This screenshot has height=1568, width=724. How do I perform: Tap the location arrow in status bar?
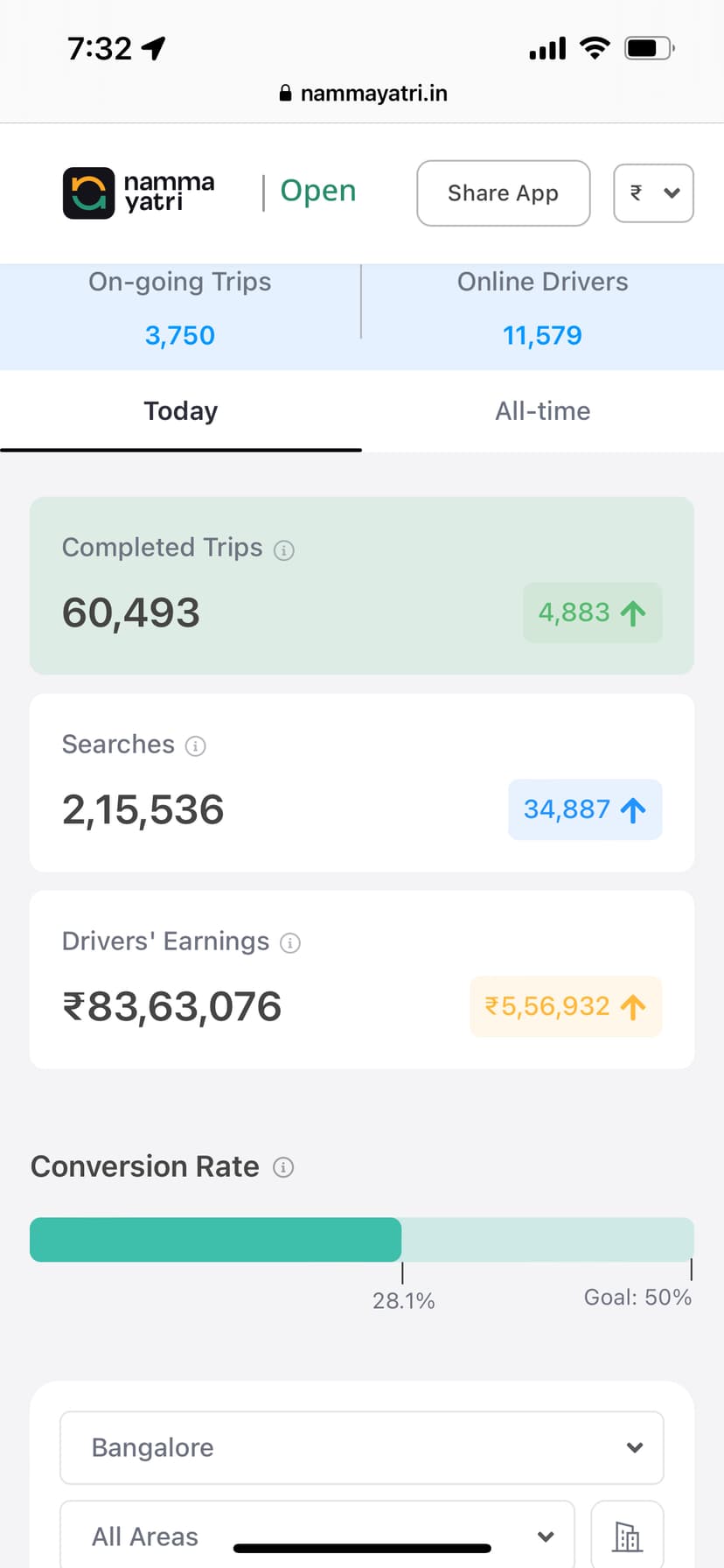click(154, 48)
